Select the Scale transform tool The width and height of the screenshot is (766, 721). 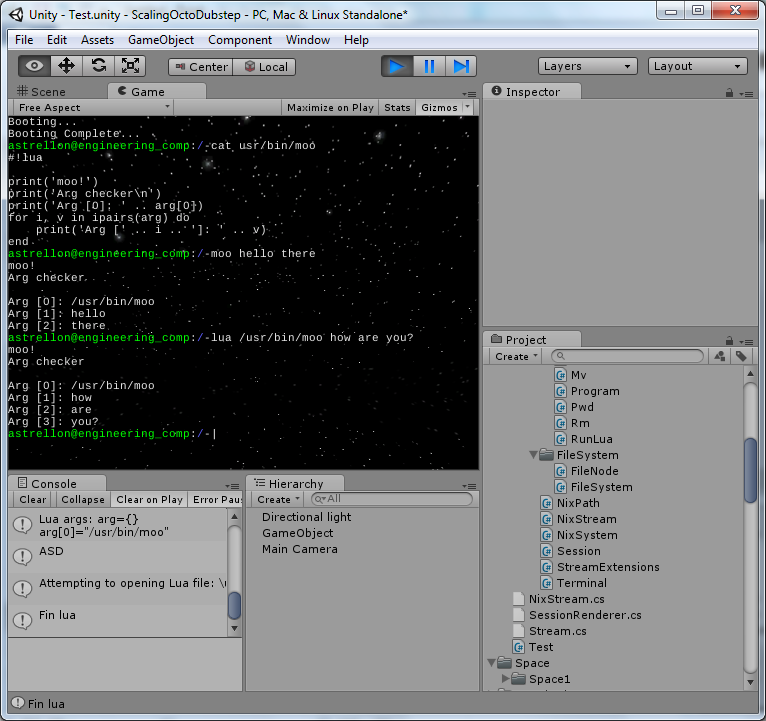(130, 66)
